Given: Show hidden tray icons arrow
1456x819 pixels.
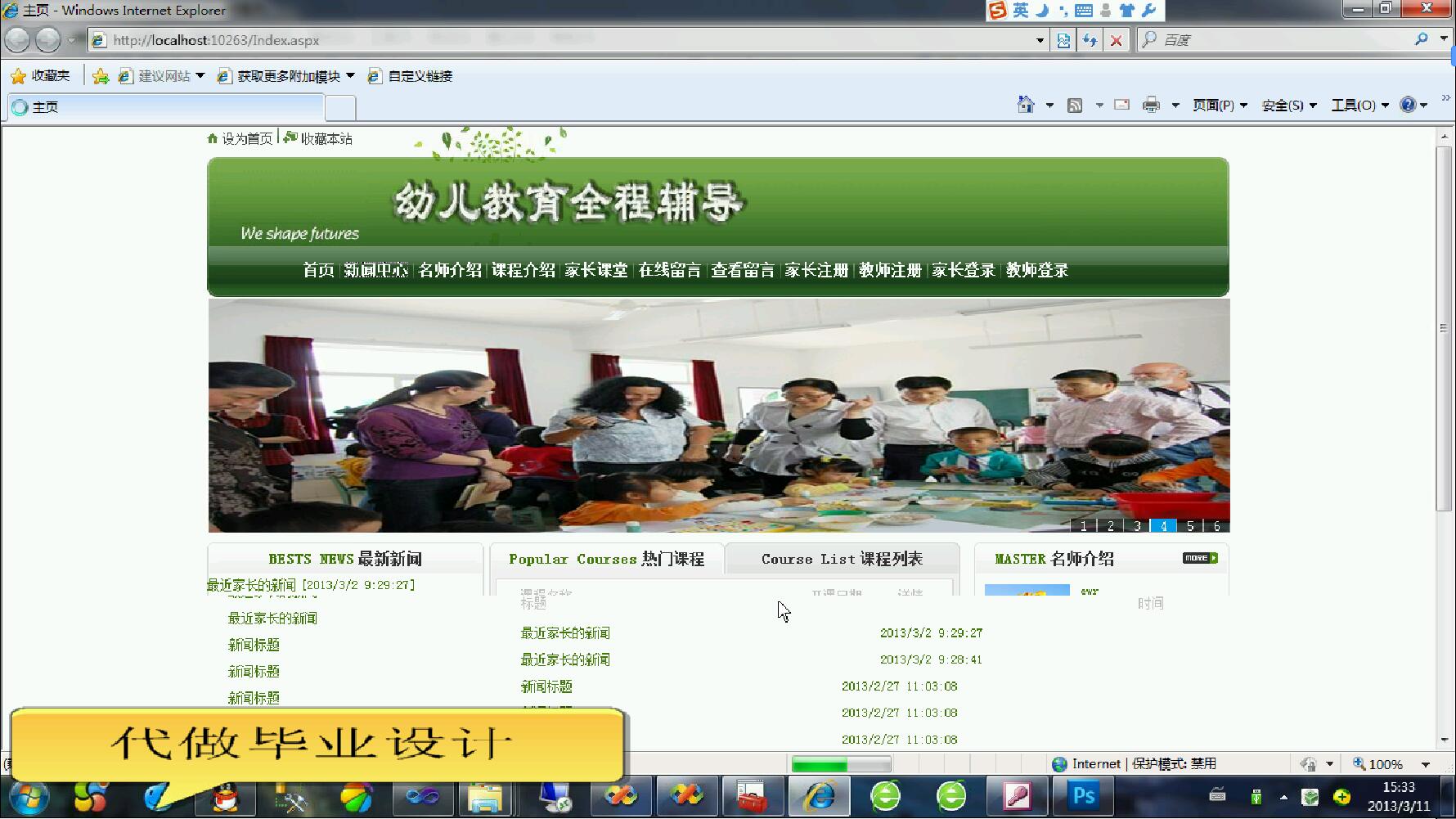Looking at the screenshot, I should coord(1283,797).
